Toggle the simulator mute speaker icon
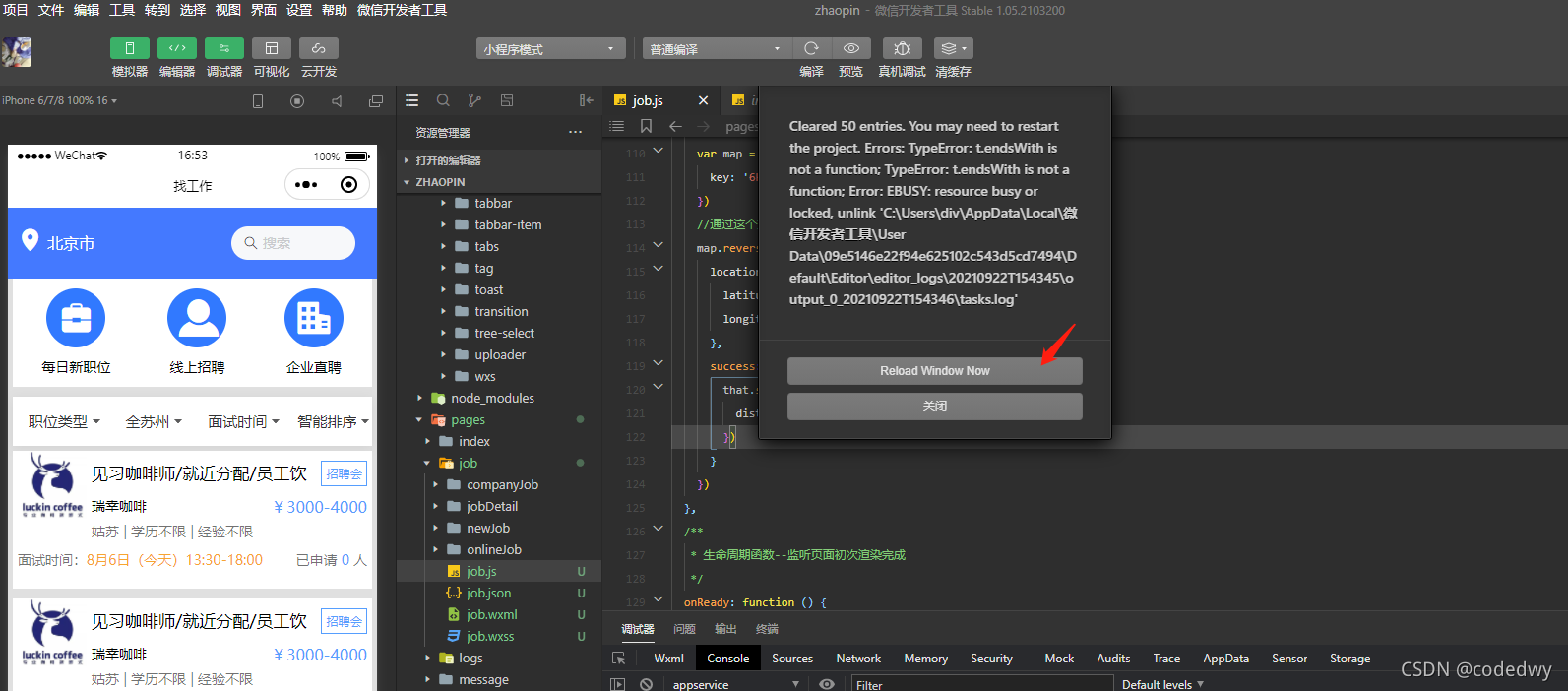The height and width of the screenshot is (691, 1568). [x=337, y=101]
